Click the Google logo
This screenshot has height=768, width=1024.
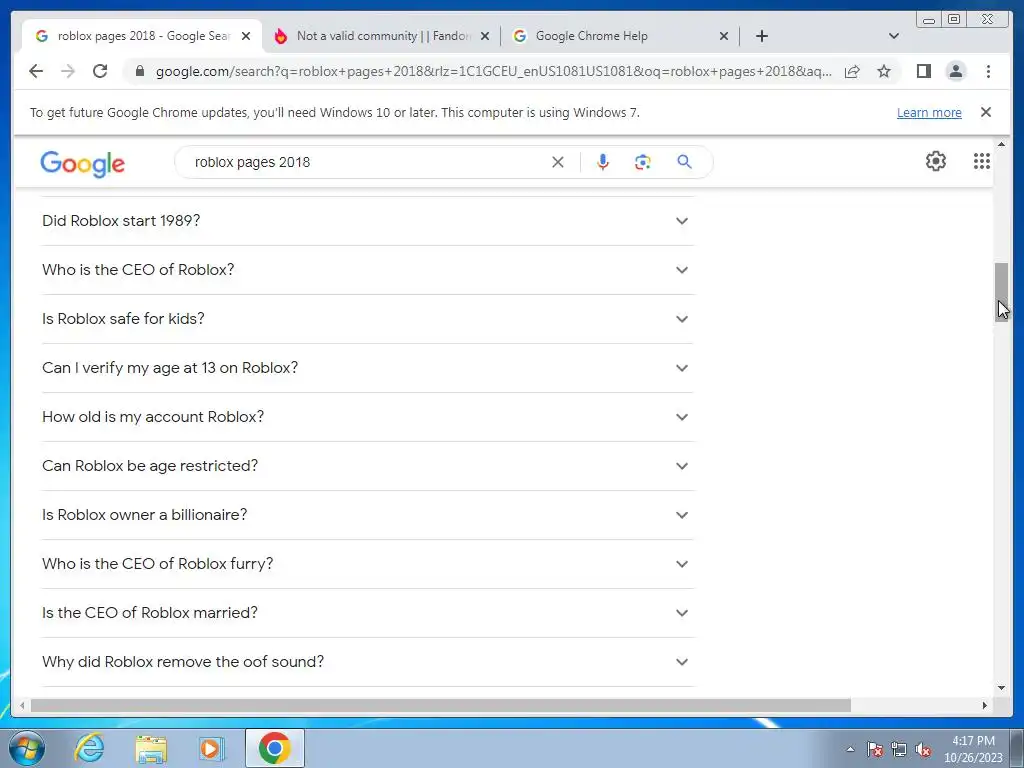(82, 164)
